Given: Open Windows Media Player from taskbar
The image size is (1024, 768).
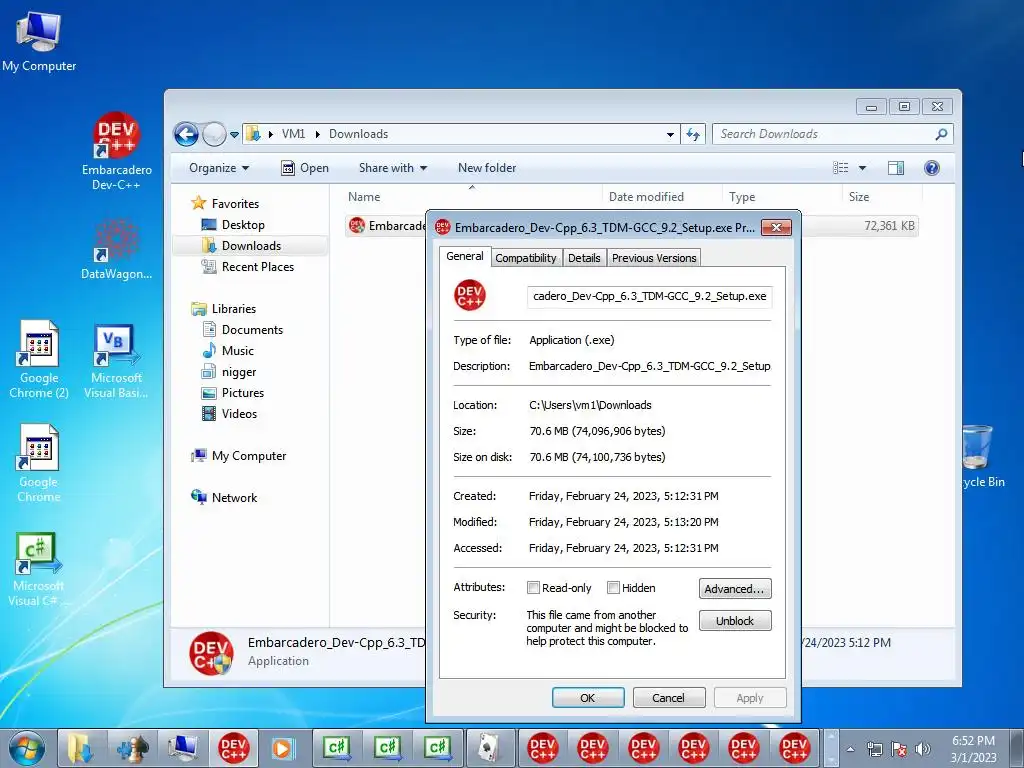Looking at the screenshot, I should coord(283,748).
